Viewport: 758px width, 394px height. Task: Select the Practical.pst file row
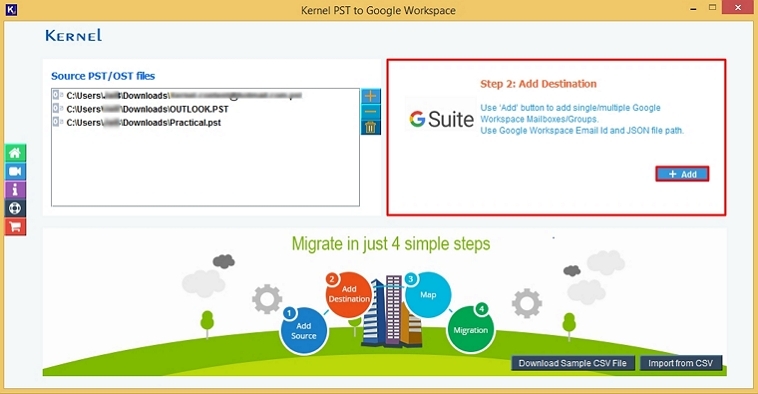(x=205, y=123)
